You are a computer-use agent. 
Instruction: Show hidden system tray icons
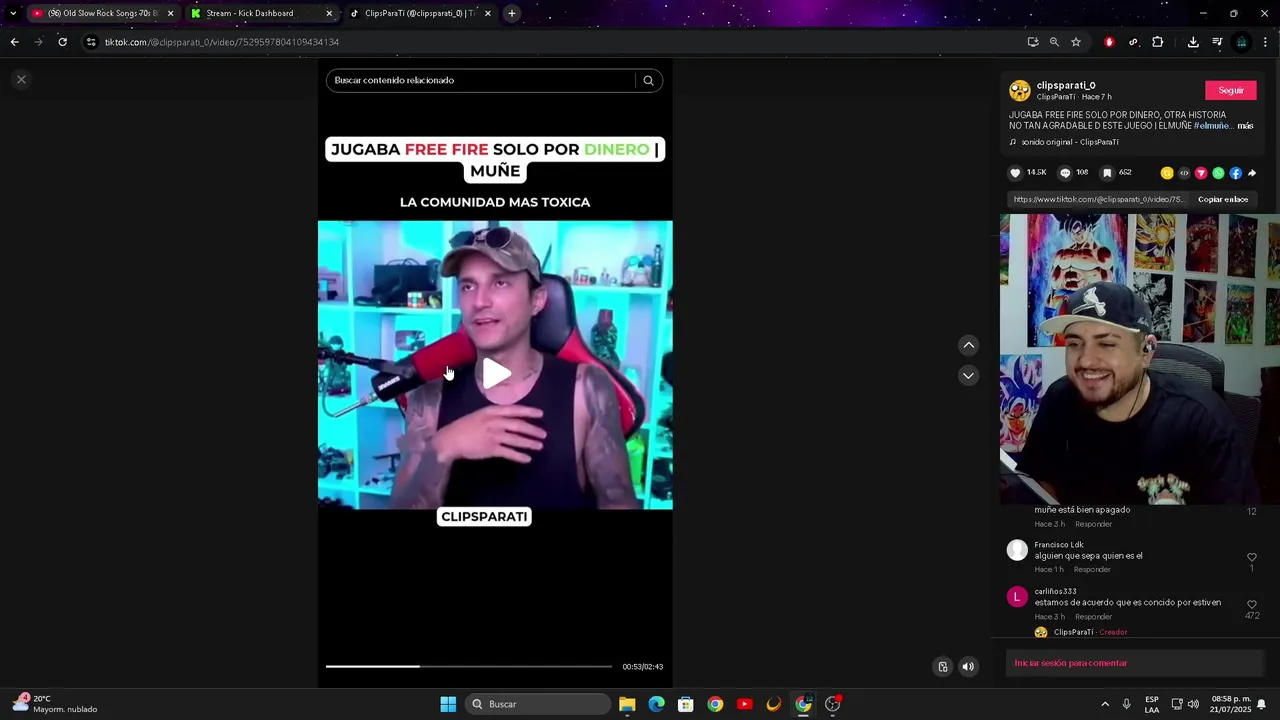tap(1104, 704)
